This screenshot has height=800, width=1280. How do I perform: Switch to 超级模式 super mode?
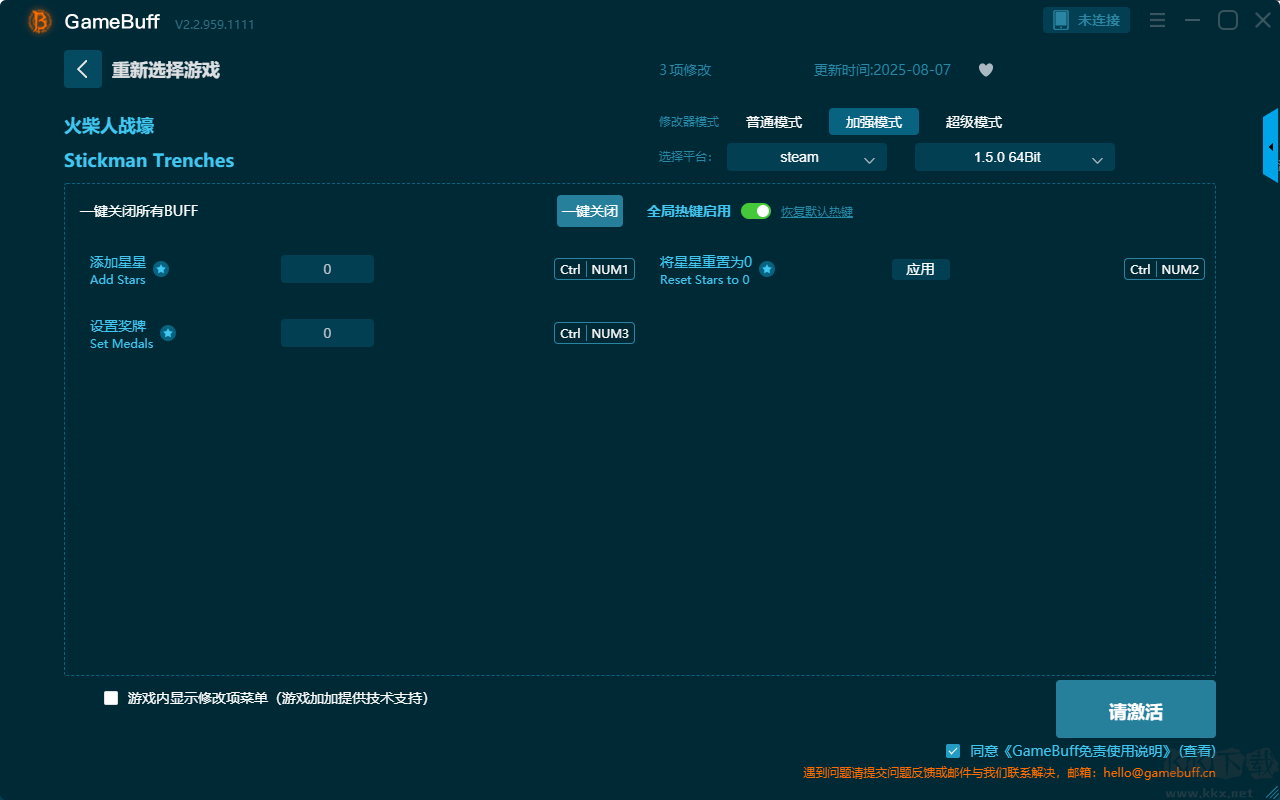(973, 122)
